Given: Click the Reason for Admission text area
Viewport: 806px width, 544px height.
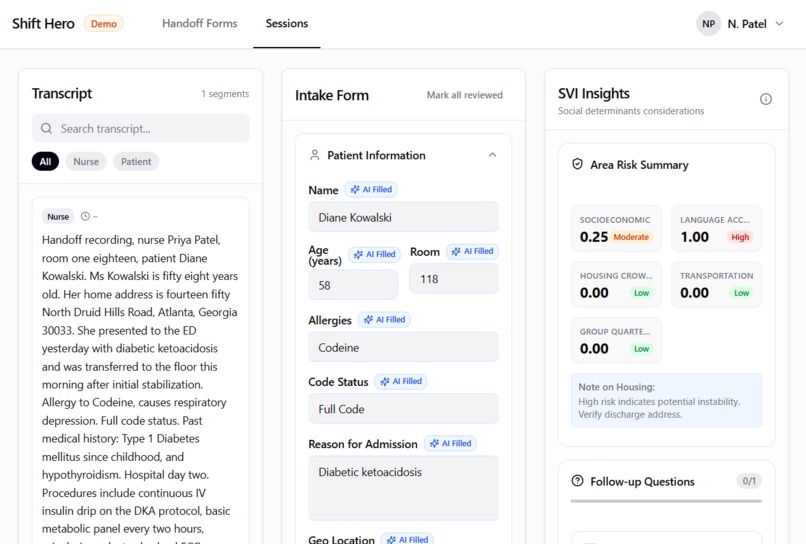Looking at the screenshot, I should click(404, 488).
